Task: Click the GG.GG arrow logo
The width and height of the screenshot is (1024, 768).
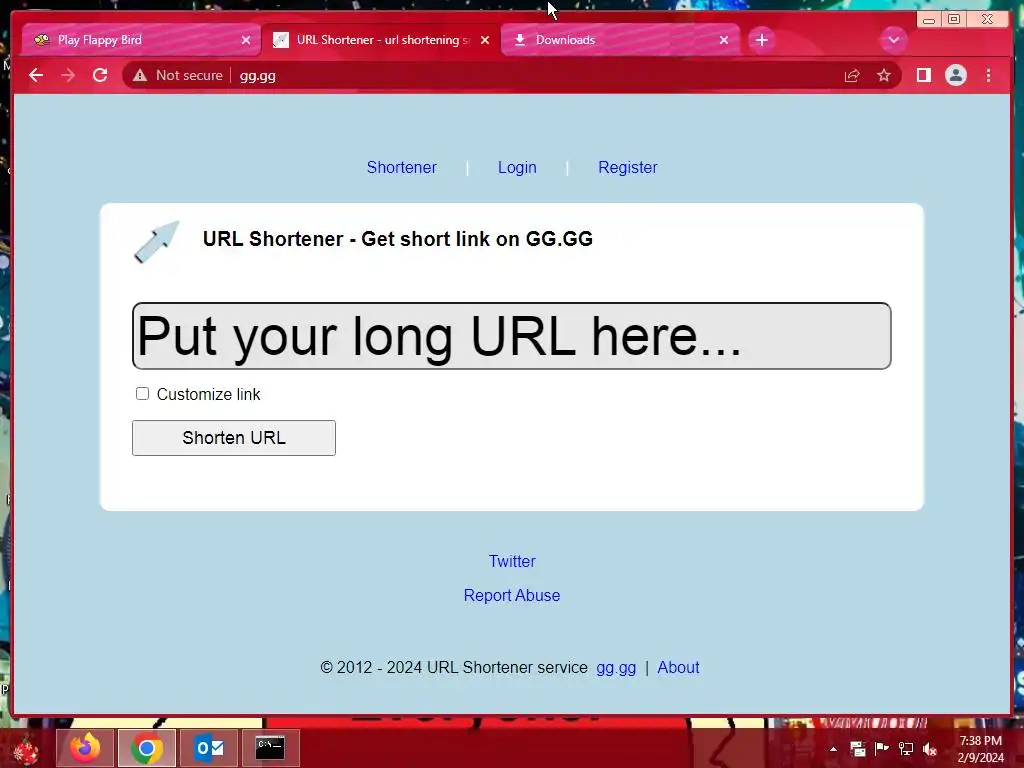Action: tap(157, 242)
